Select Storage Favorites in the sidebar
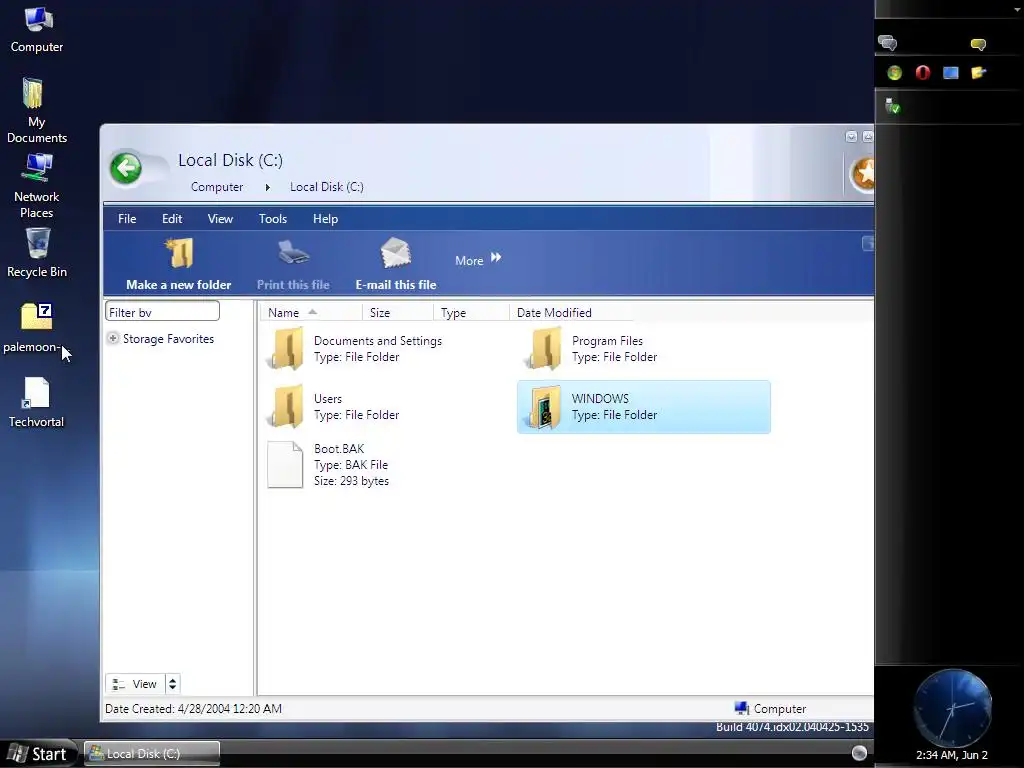1024x768 pixels. tap(168, 339)
